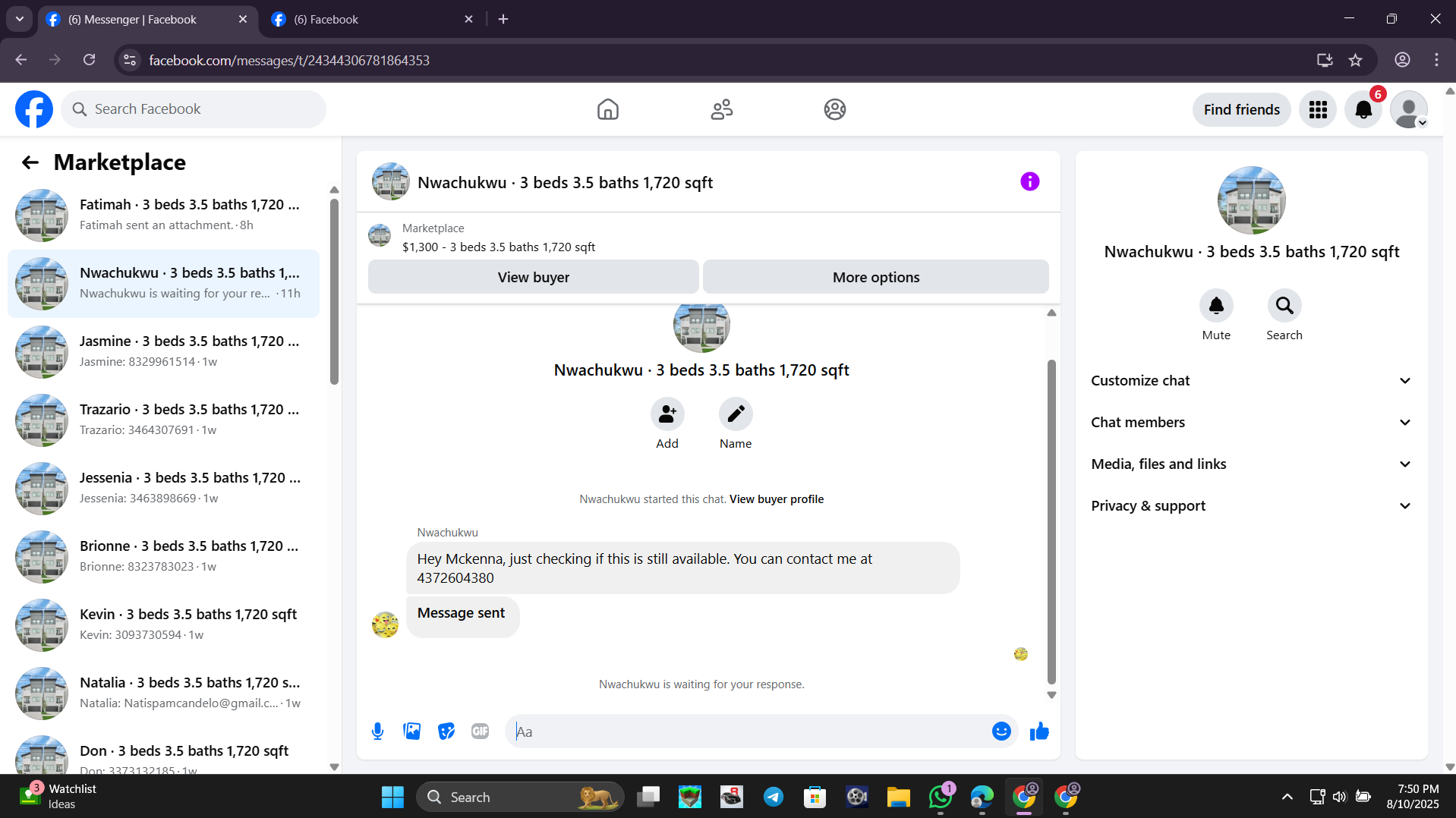
Task: Open Brionne conversation in list
Action: (x=163, y=557)
